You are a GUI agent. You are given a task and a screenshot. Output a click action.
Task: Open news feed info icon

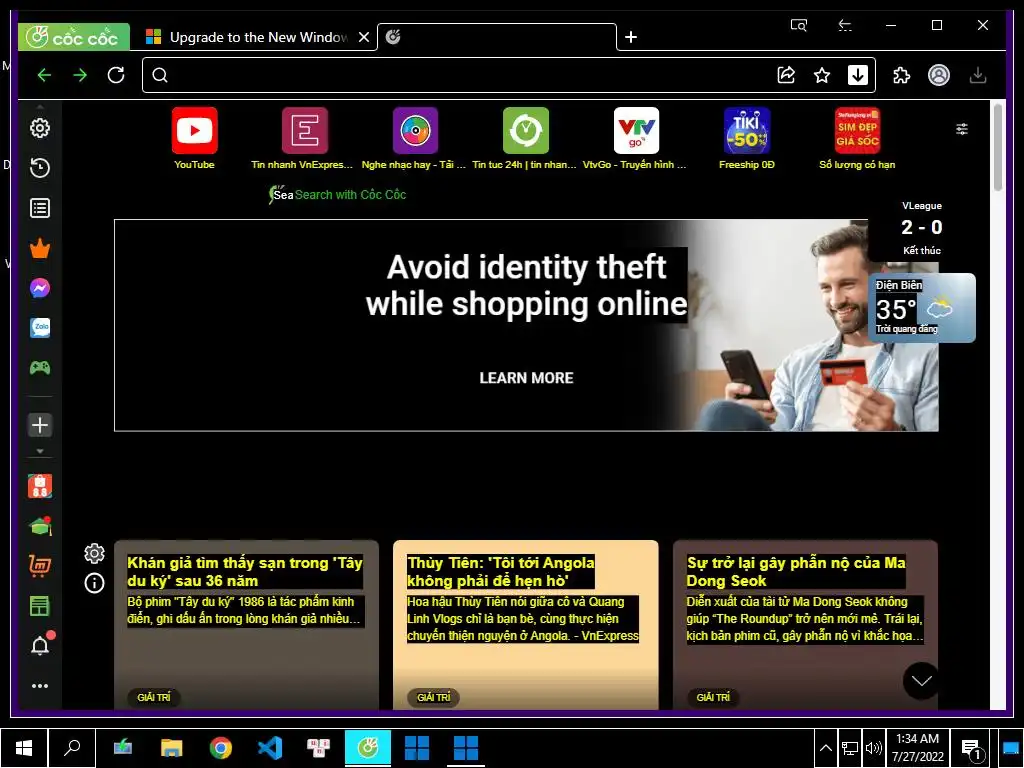pyautogui.click(x=94, y=583)
